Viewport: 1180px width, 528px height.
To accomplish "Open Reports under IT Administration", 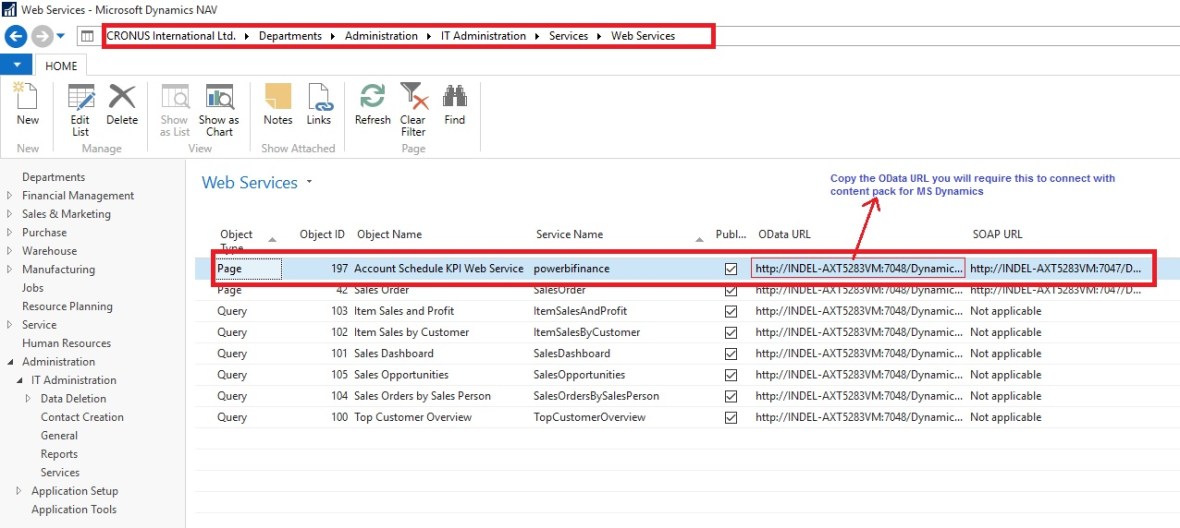I will [x=59, y=454].
